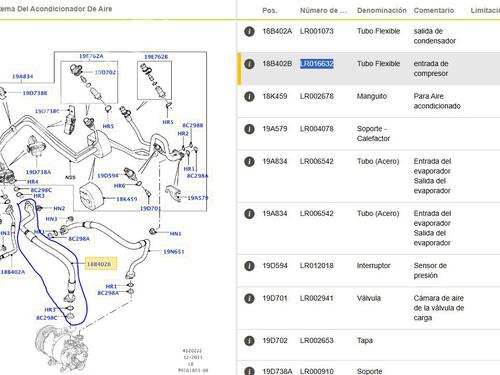
Task: Click 19A834 label in diagram
Action: click(x=22, y=76)
